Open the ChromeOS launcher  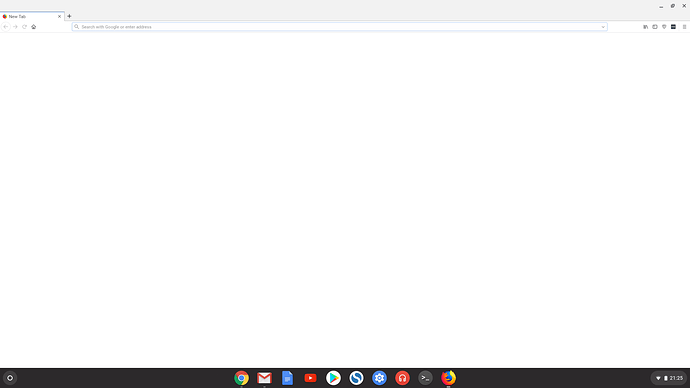(x=10, y=378)
